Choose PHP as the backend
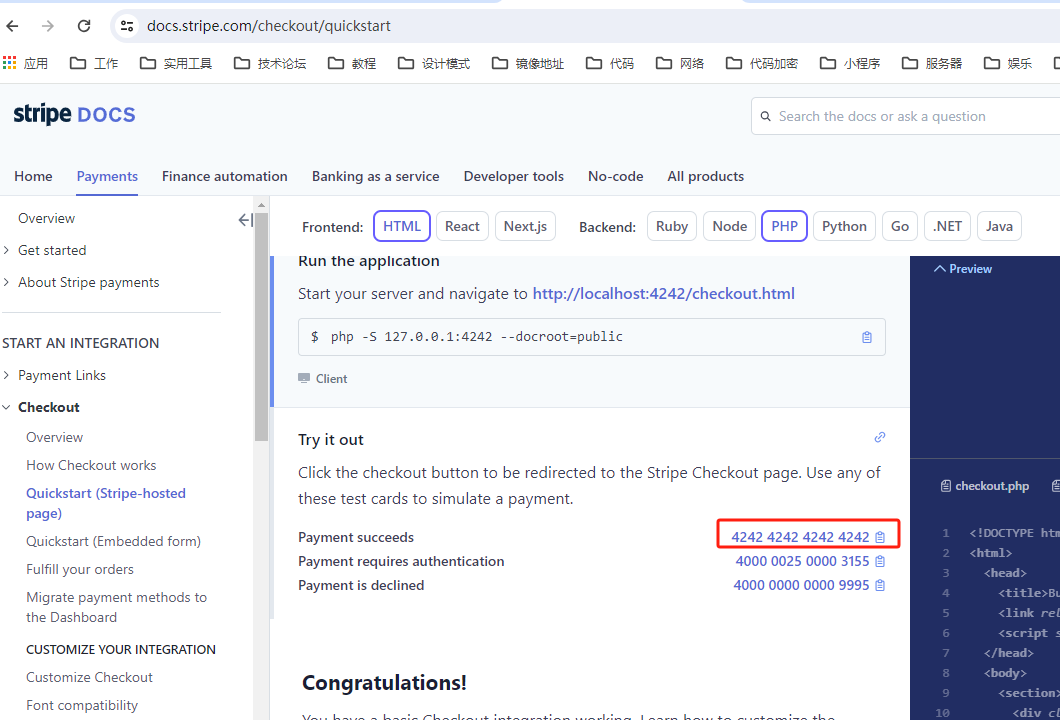This screenshot has height=720, width=1060. (784, 226)
